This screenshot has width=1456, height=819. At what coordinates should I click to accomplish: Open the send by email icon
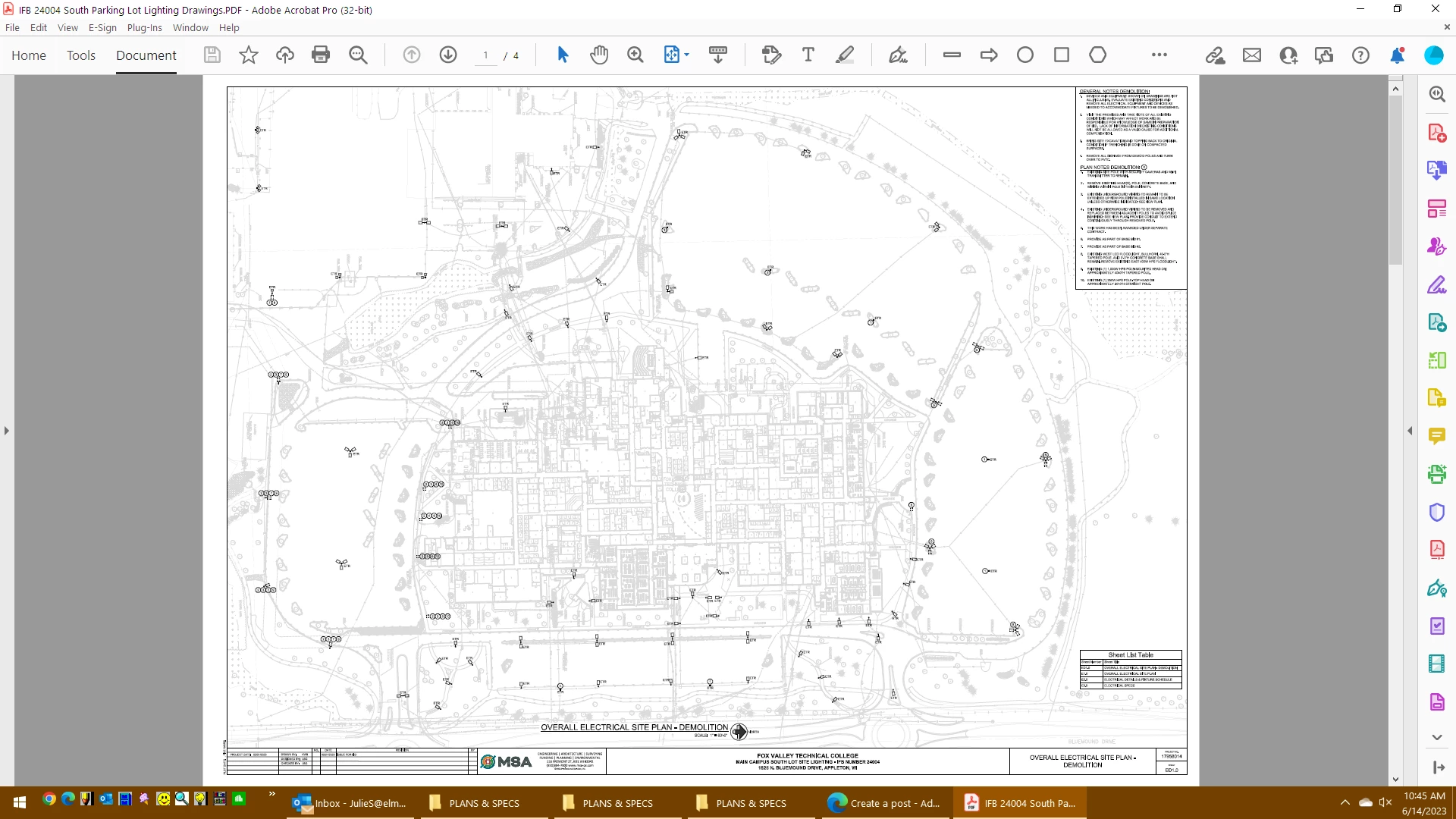[x=1252, y=55]
